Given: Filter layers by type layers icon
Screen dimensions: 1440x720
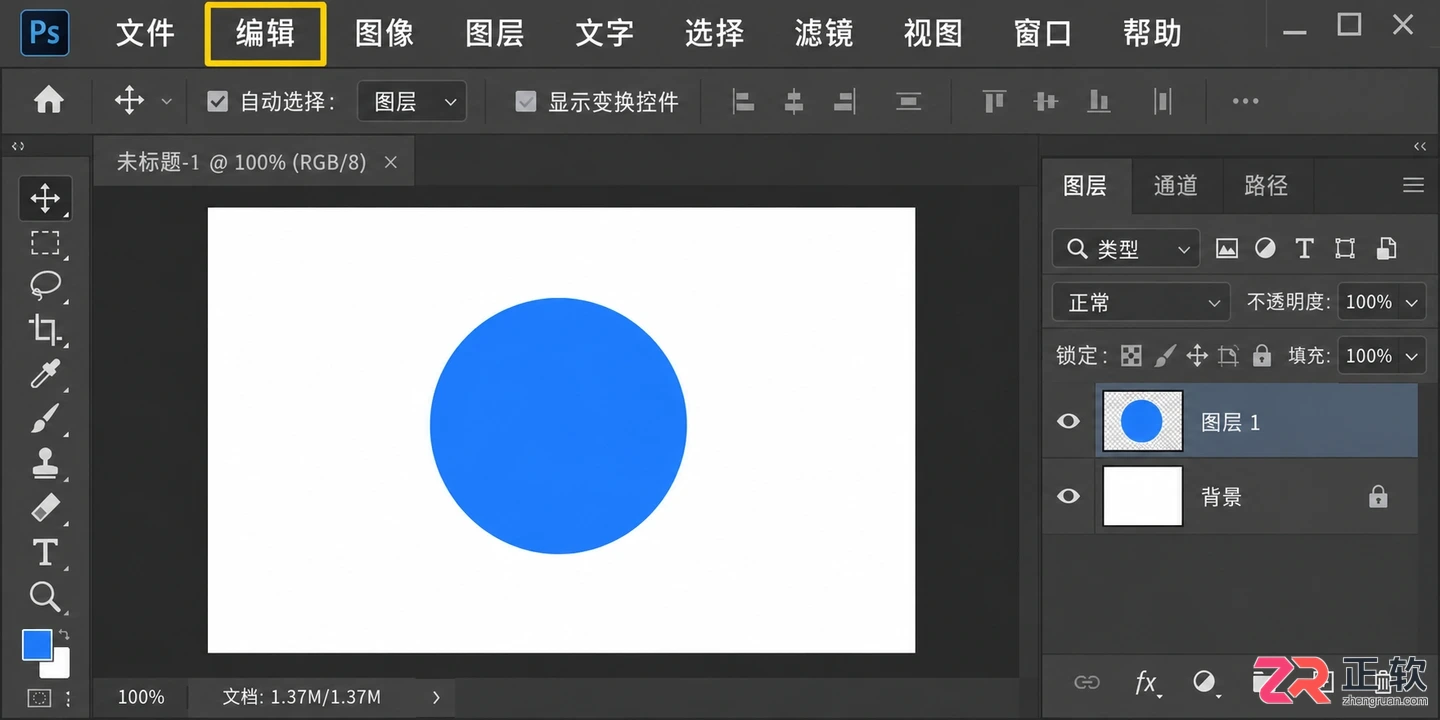Looking at the screenshot, I should [x=1304, y=249].
